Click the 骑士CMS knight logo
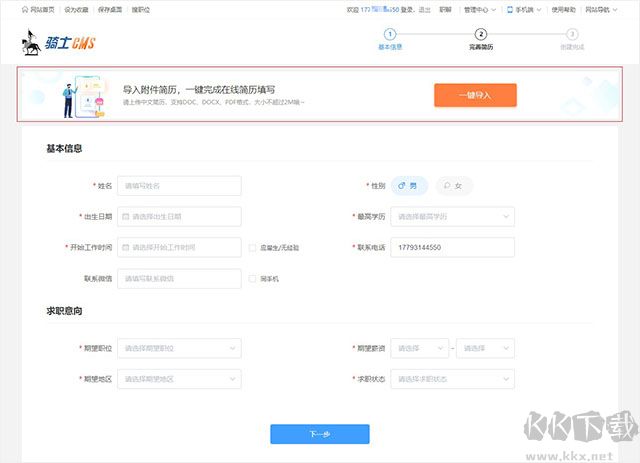The width and height of the screenshot is (640, 463). click(x=58, y=42)
